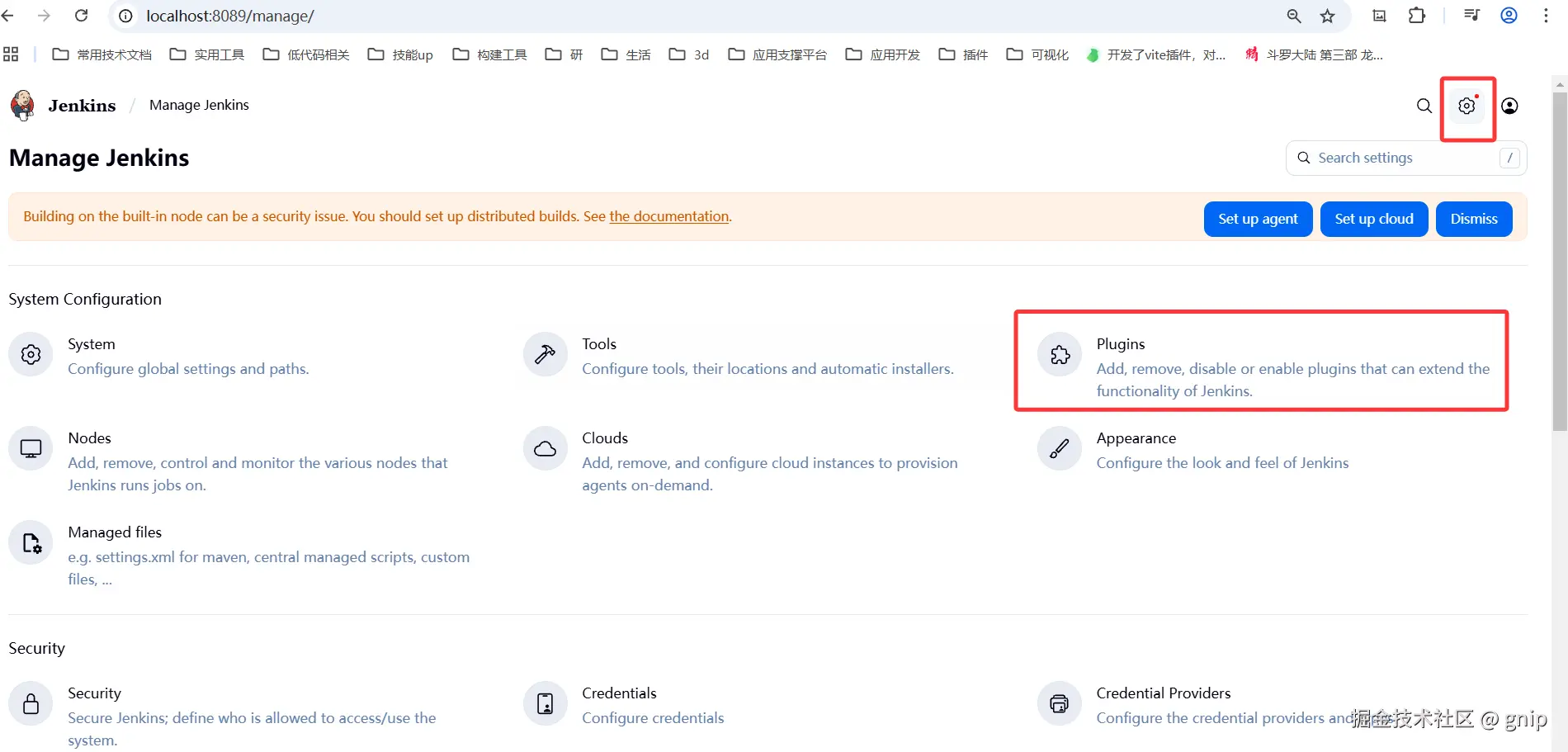Click the page vertical scrollbar

[1560, 260]
